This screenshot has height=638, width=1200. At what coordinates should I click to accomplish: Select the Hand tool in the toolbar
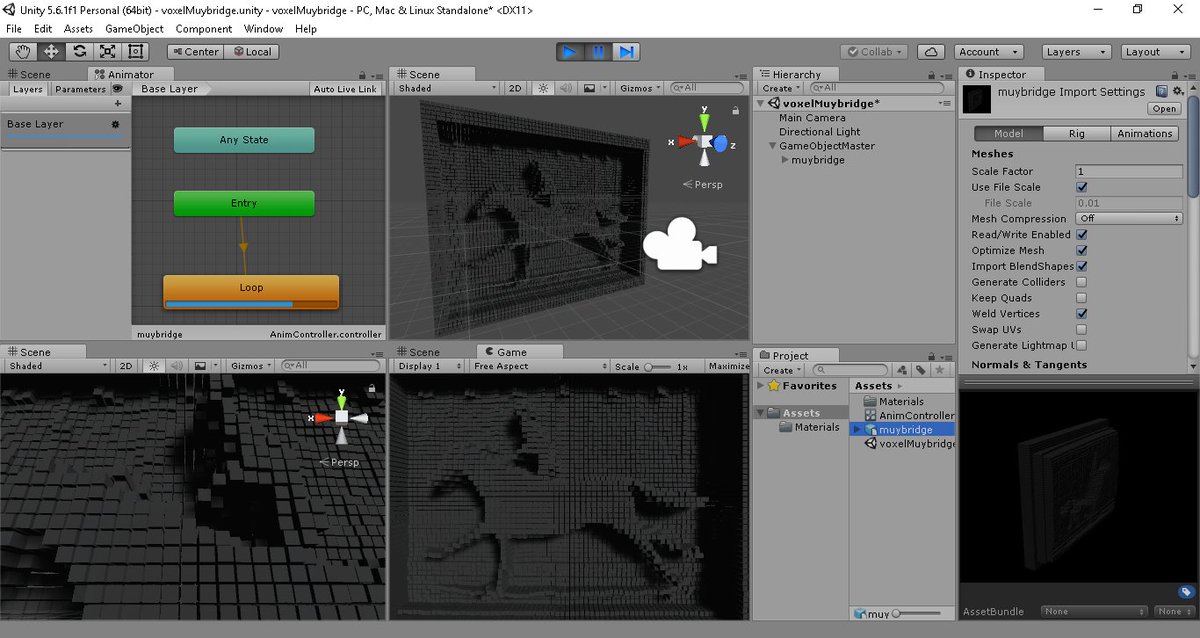pos(23,52)
